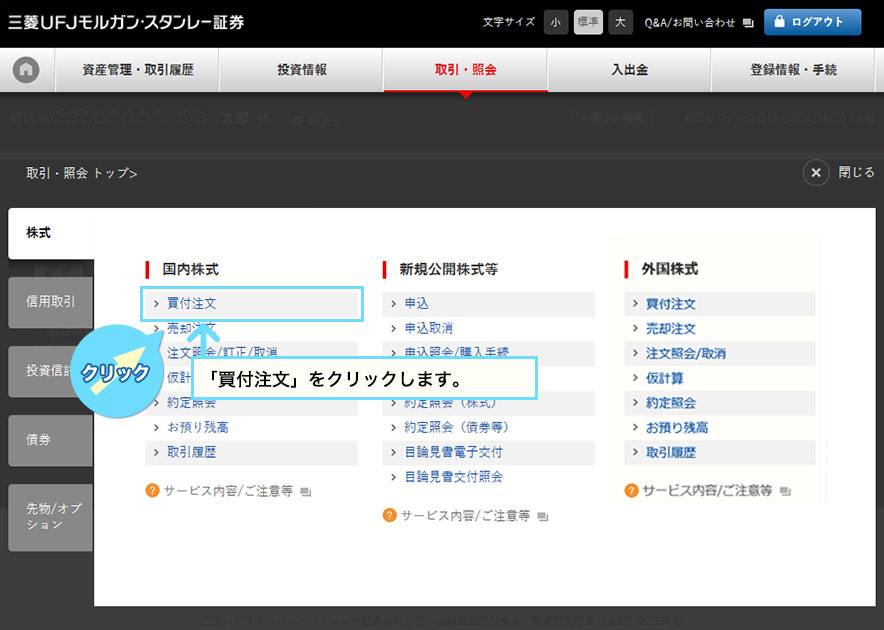This screenshot has height=630, width=884.
Task: Click new-window icon after 新規公開株式等 サービス内容
Action: pyautogui.click(x=543, y=517)
